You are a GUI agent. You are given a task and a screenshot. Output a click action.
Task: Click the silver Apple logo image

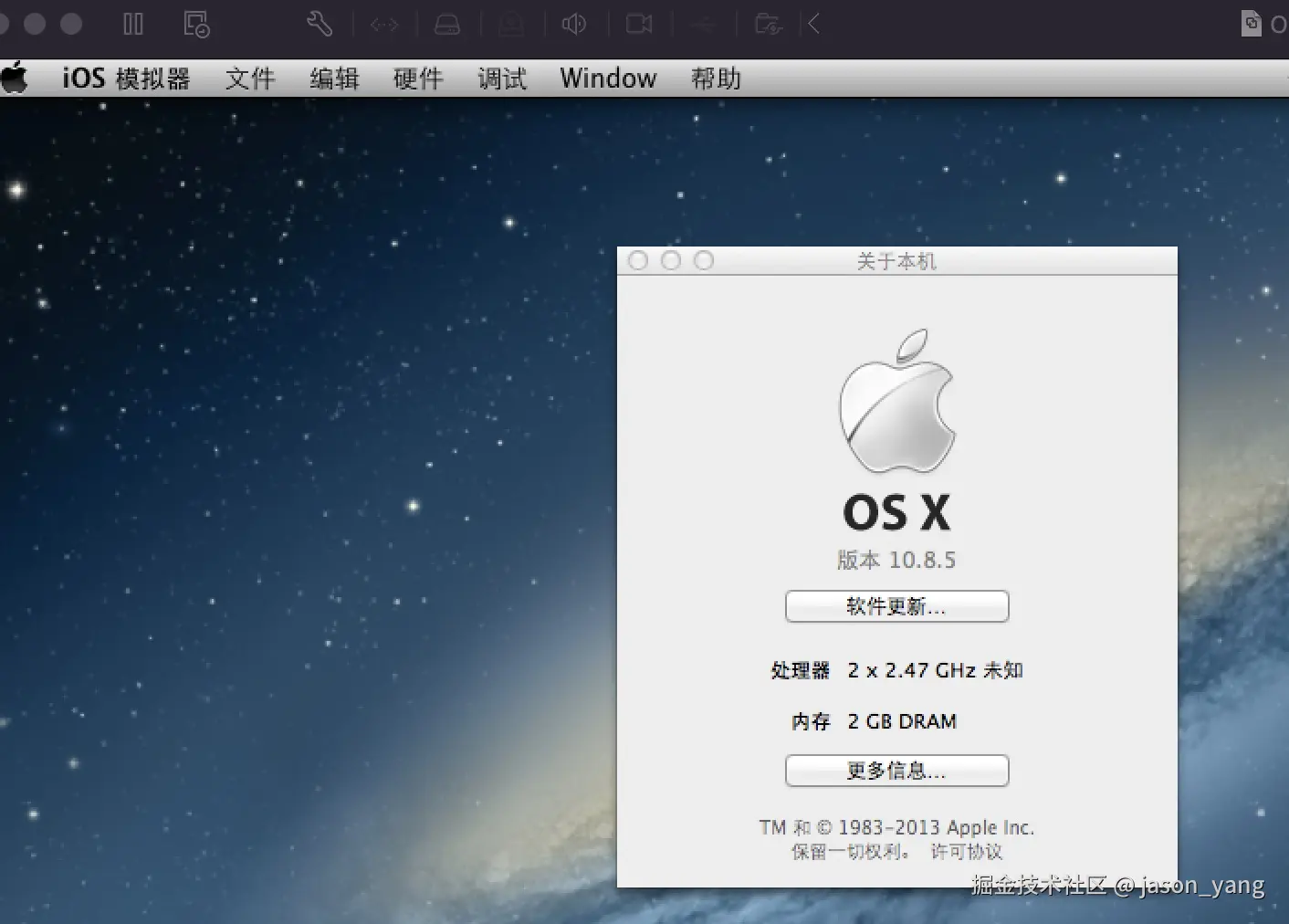point(897,400)
